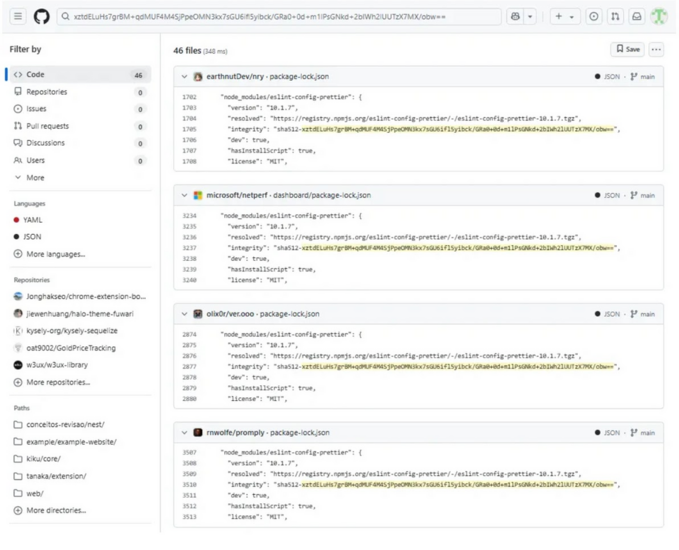Collapse the rnwolfe/promply result
Image resolution: width=679 pixels, height=550 pixels.
pyautogui.click(x=184, y=433)
